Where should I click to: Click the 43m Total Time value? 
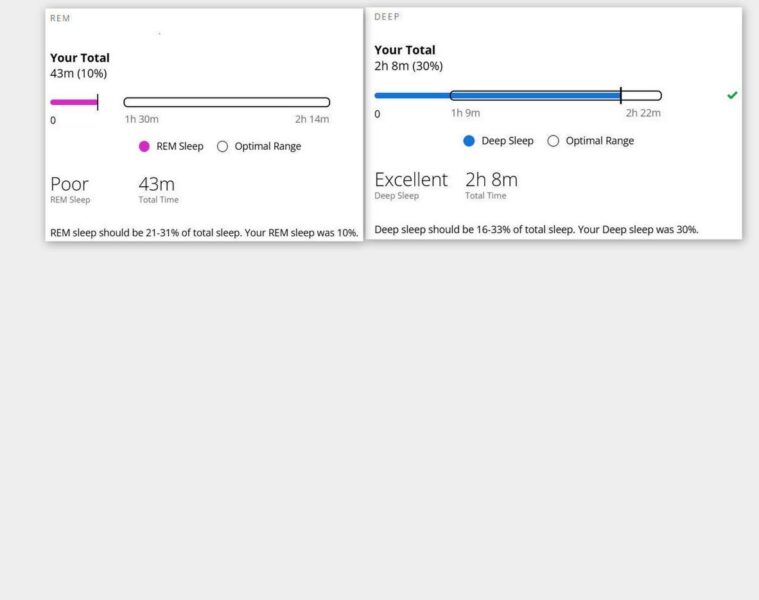pyautogui.click(x=156, y=184)
